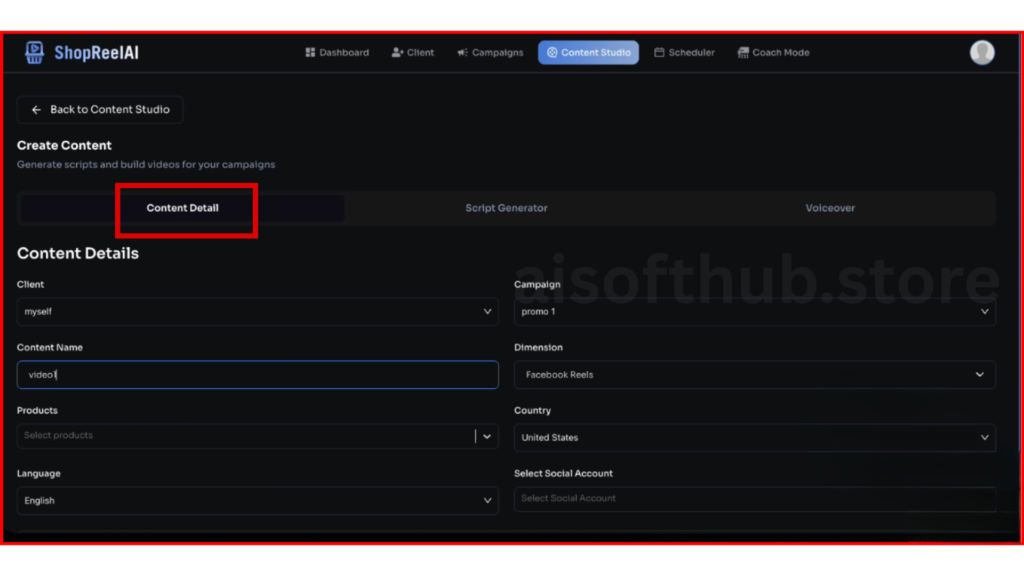Open the Campaign dropdown showing promo 1

[754, 312]
